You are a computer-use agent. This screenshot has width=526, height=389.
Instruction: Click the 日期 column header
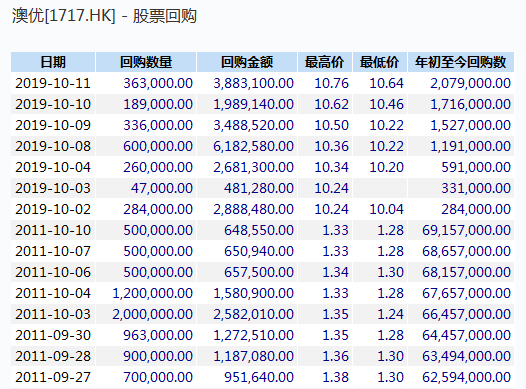click(x=53, y=62)
